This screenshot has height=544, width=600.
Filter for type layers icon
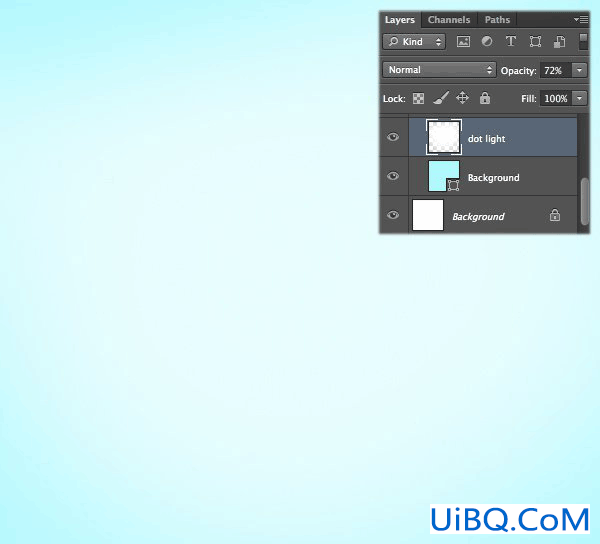pos(510,41)
